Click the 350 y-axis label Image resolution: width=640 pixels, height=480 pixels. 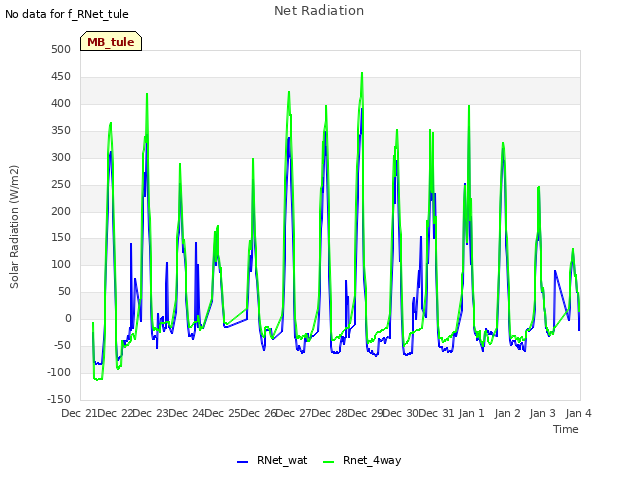click(61, 130)
